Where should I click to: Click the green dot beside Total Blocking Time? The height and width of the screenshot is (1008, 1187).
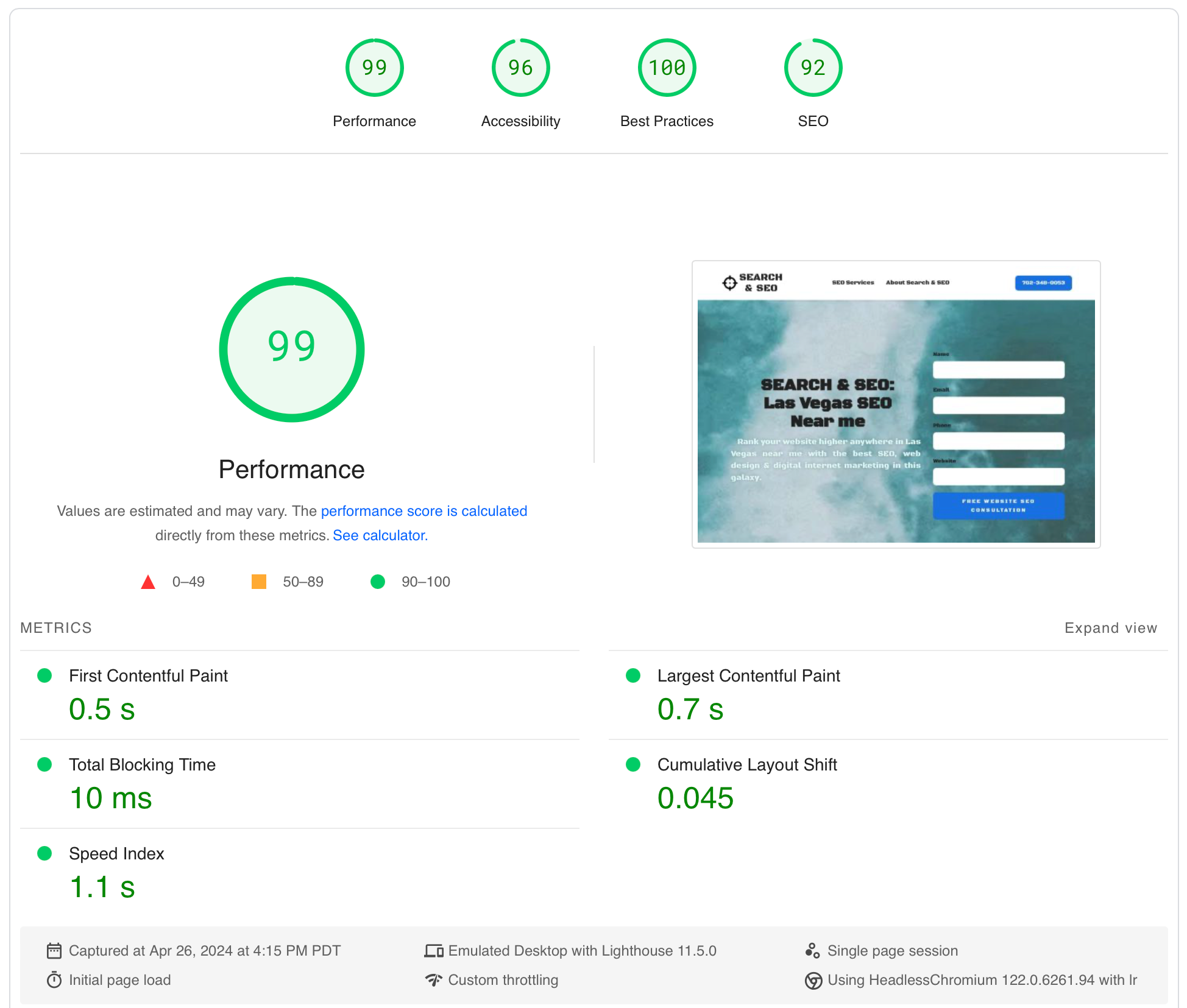point(44,764)
